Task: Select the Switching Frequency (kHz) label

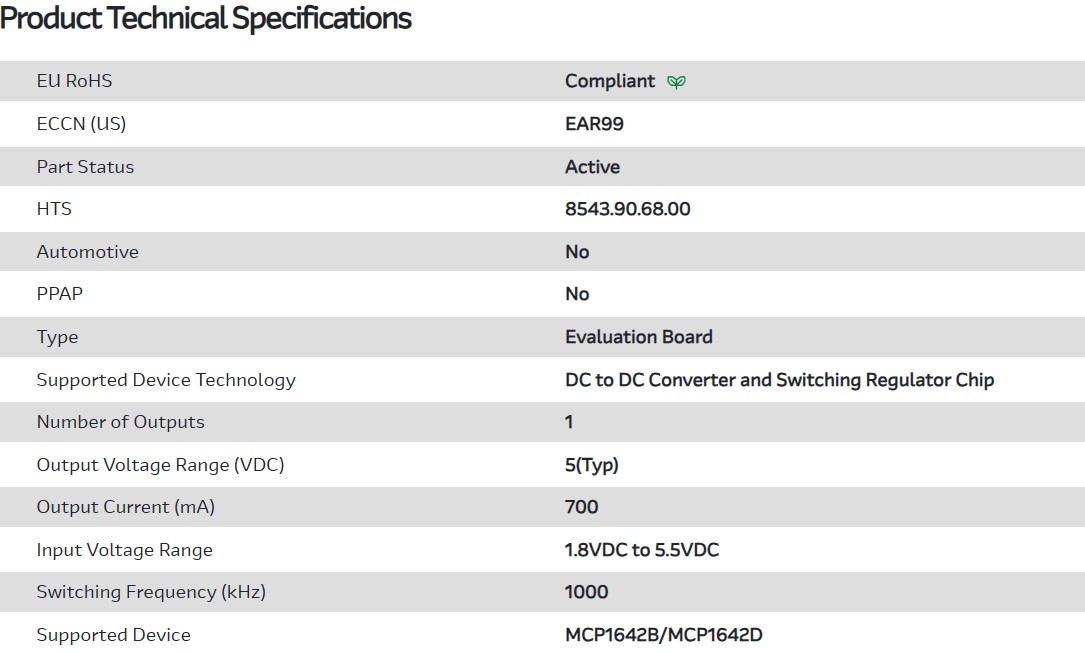Action: tap(151, 592)
